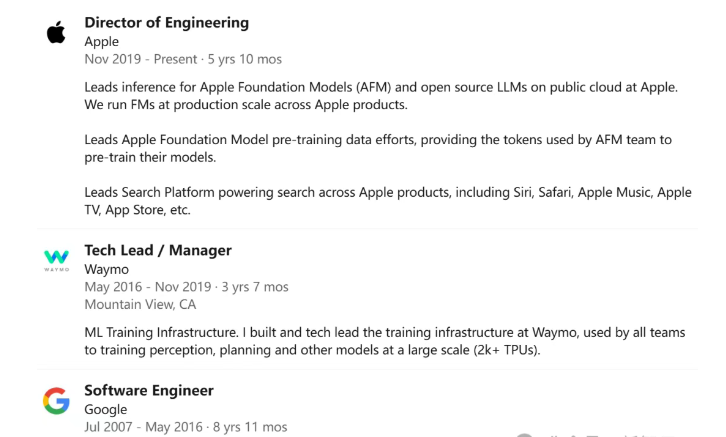The height and width of the screenshot is (437, 726).
Task: Select the Google G logo
Action: point(56,401)
